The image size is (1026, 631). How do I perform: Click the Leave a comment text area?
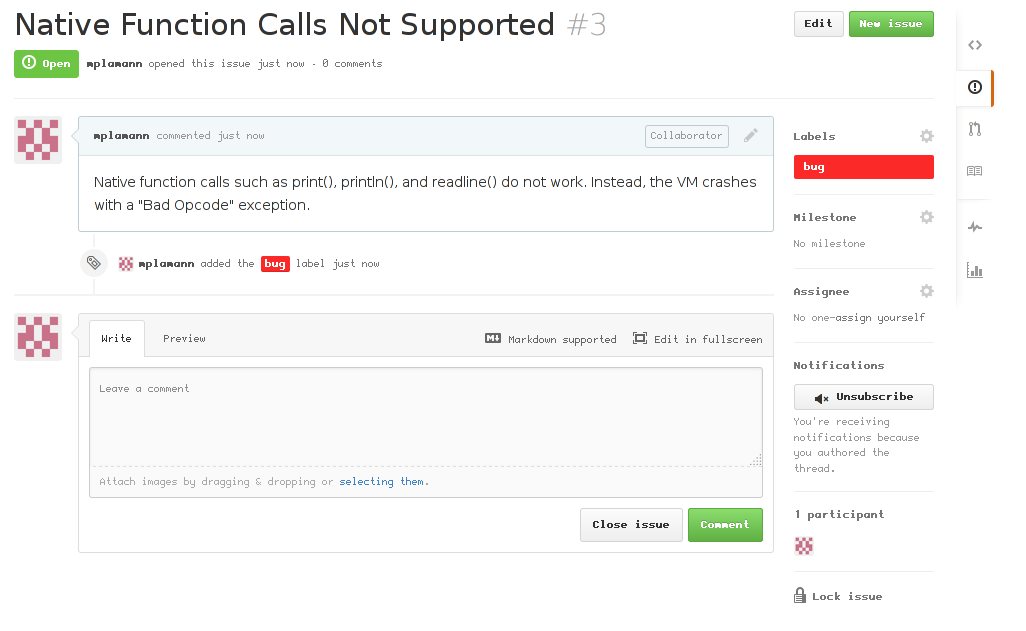[425, 417]
